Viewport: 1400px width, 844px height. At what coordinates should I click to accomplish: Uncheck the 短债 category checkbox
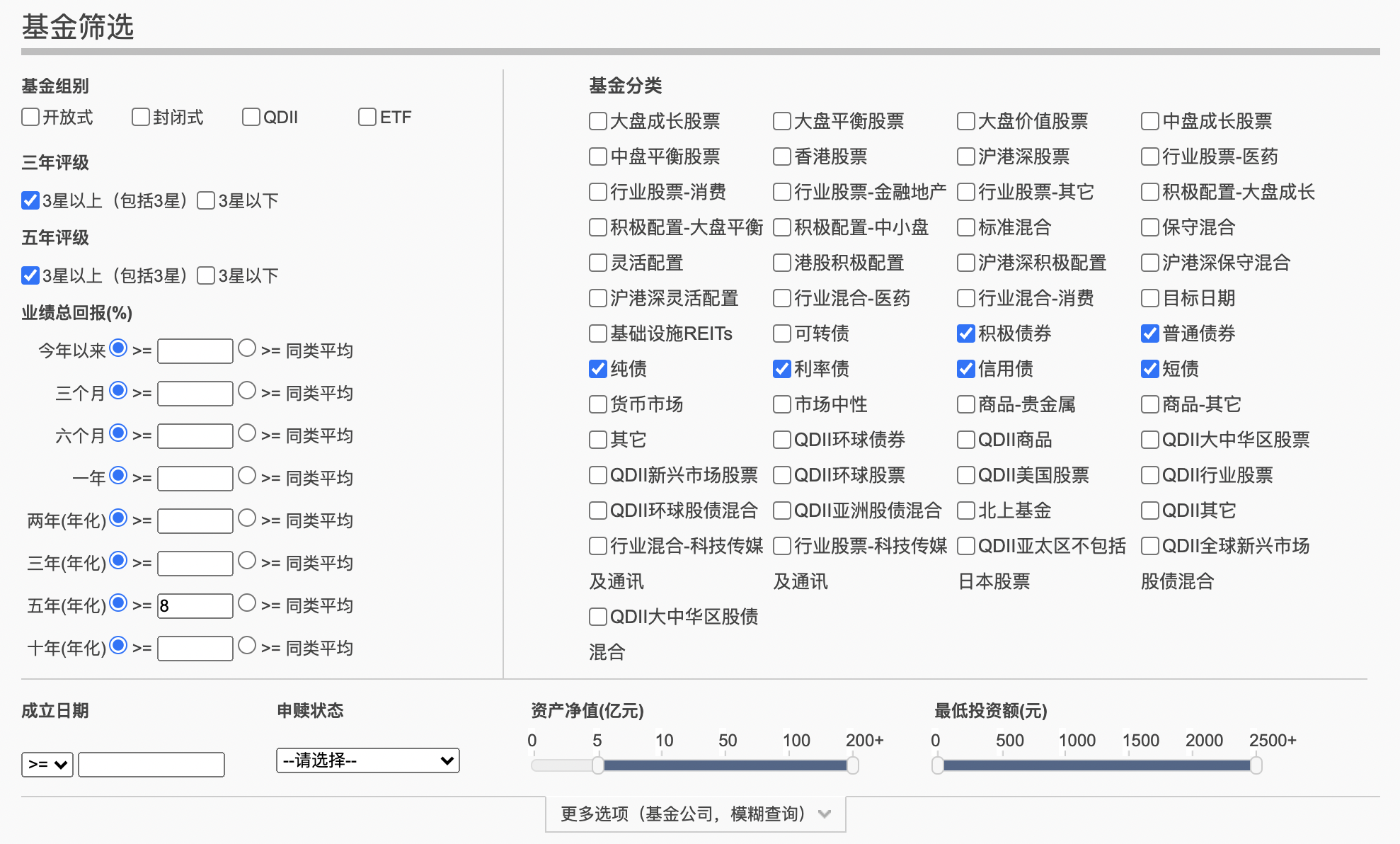[x=1150, y=369]
